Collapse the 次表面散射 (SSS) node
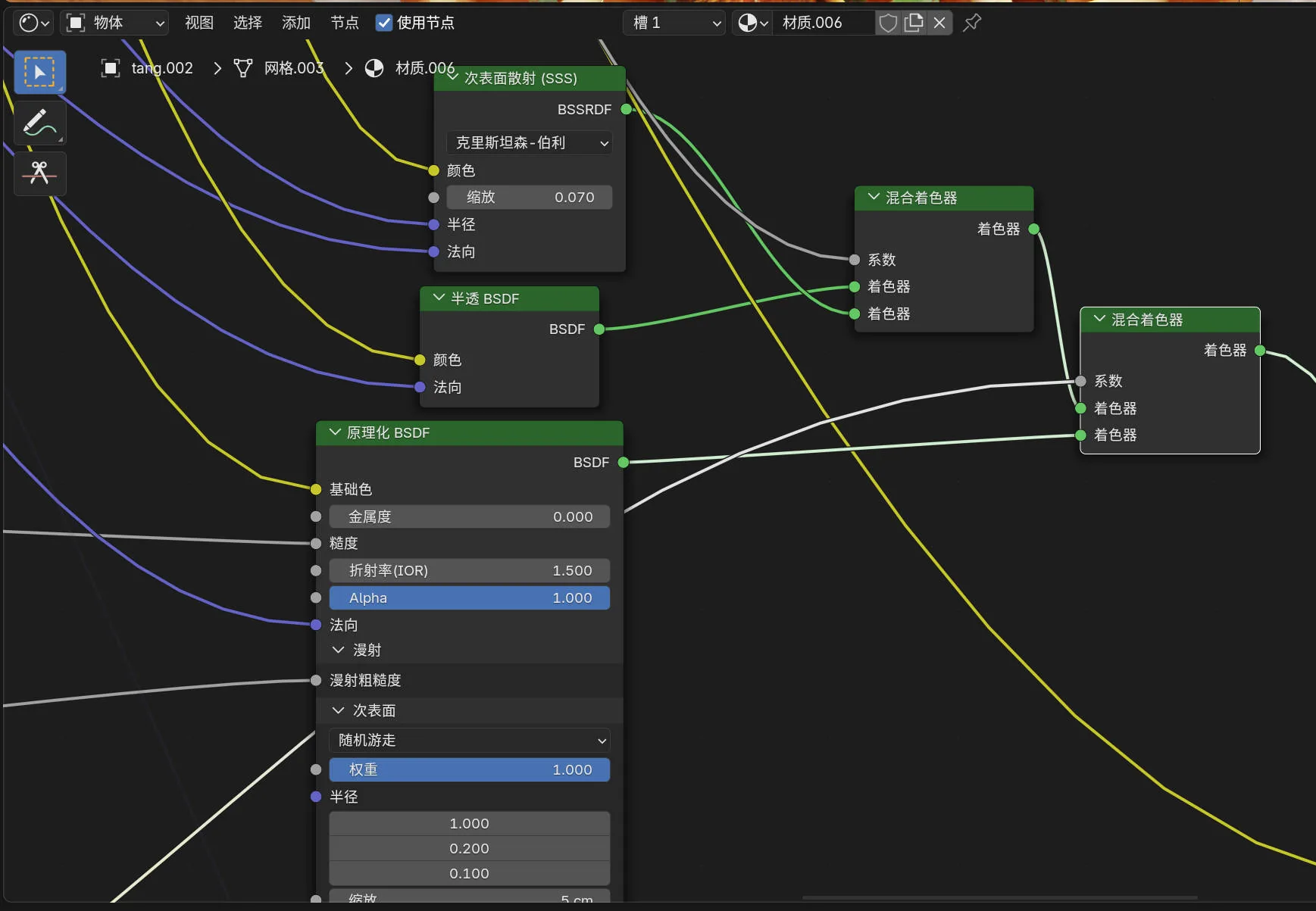This screenshot has width=1316, height=911. pyautogui.click(x=452, y=77)
